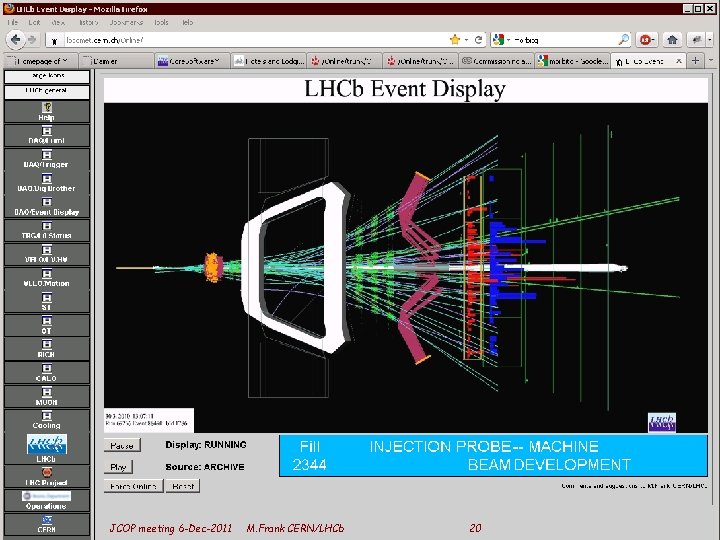The width and height of the screenshot is (720, 540).
Task: Click the 'Source: ARCHIVE' status text
Action: (x=205, y=467)
